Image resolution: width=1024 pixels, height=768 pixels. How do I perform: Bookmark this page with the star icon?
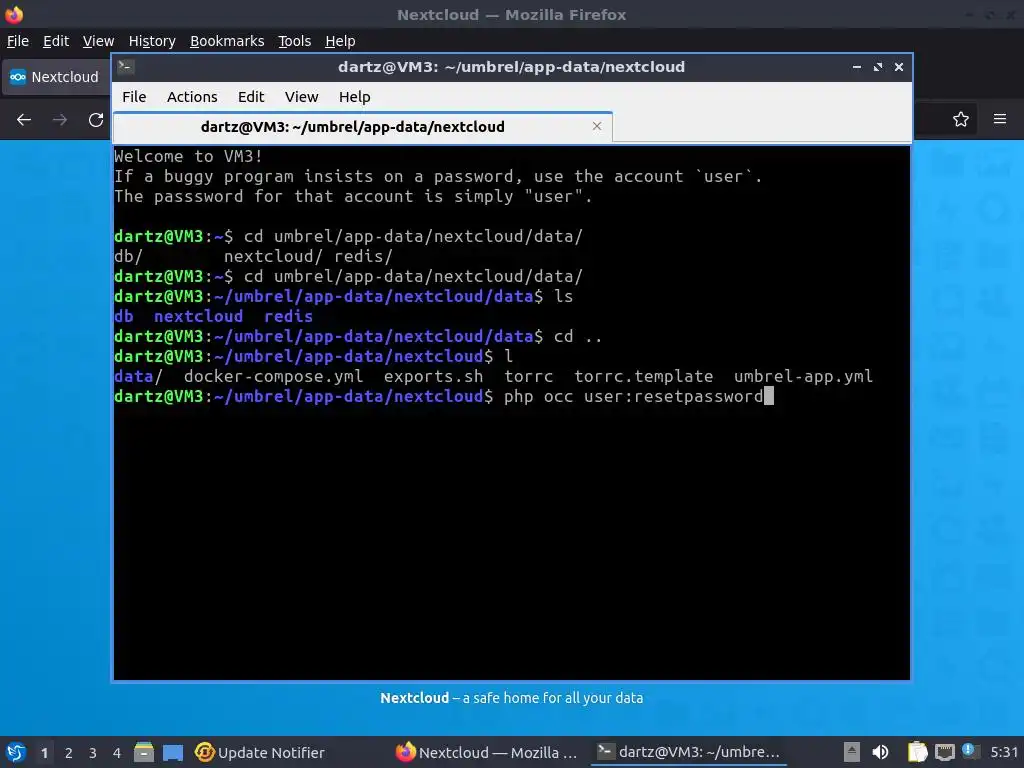pos(960,119)
